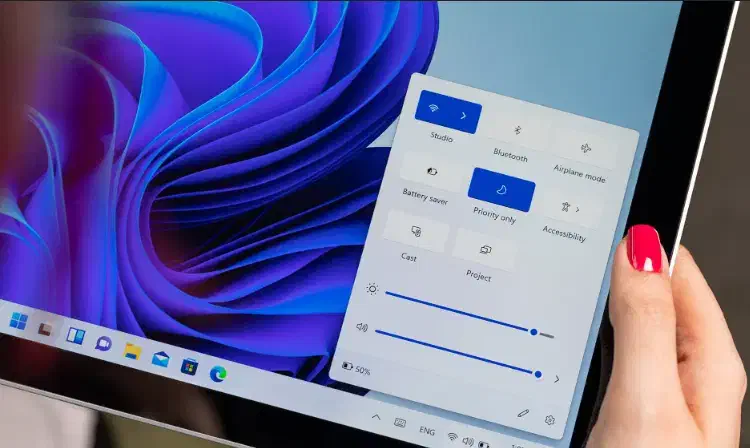Launch the Chat taskbar icon

point(103,343)
